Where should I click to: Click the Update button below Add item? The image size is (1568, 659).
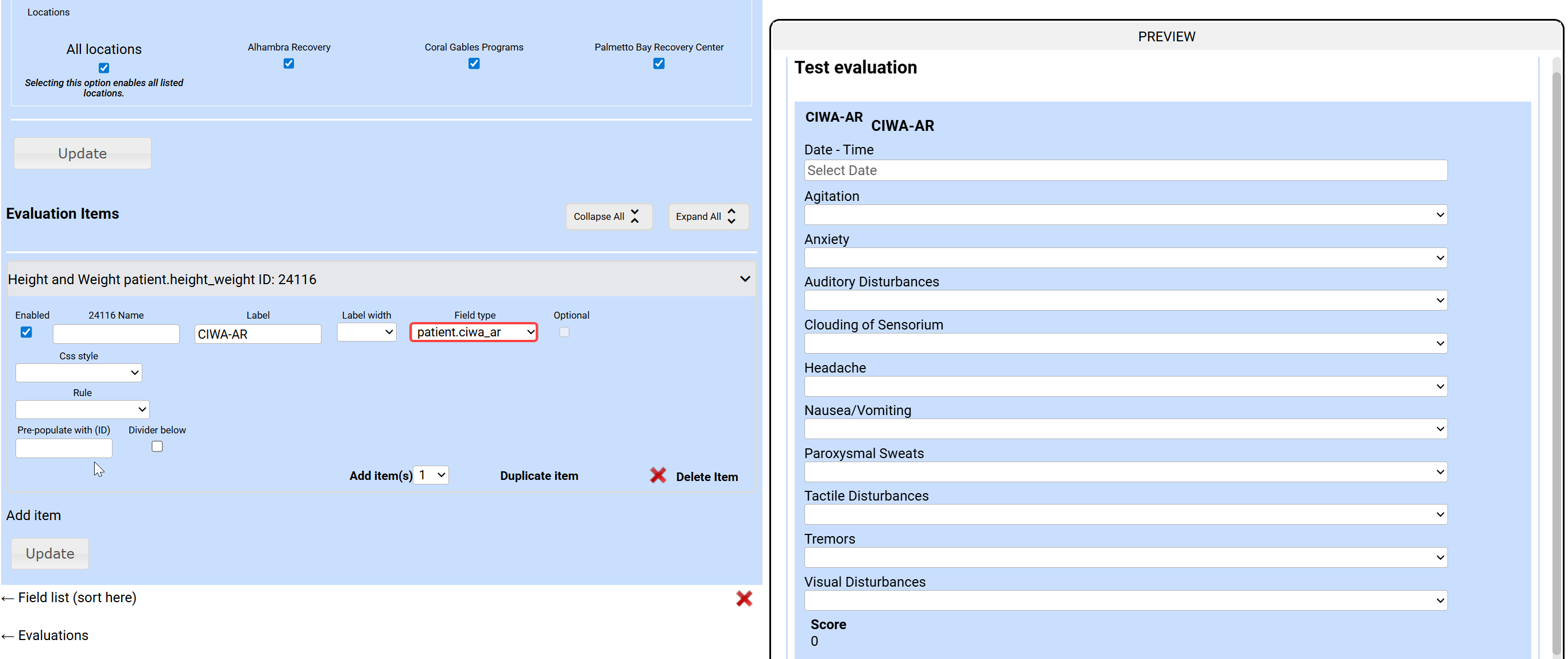click(x=50, y=554)
